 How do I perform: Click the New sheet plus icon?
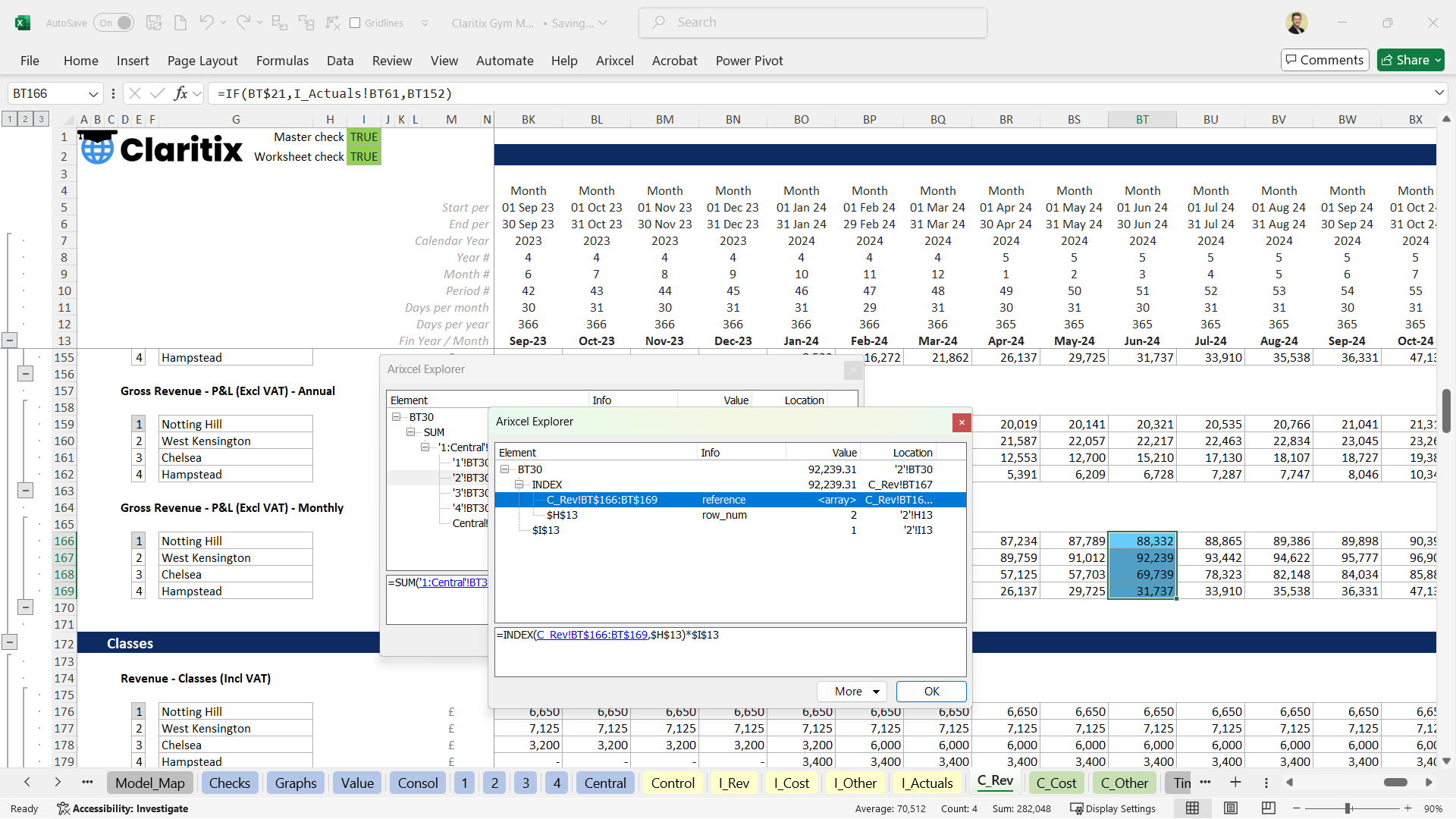tap(1235, 783)
